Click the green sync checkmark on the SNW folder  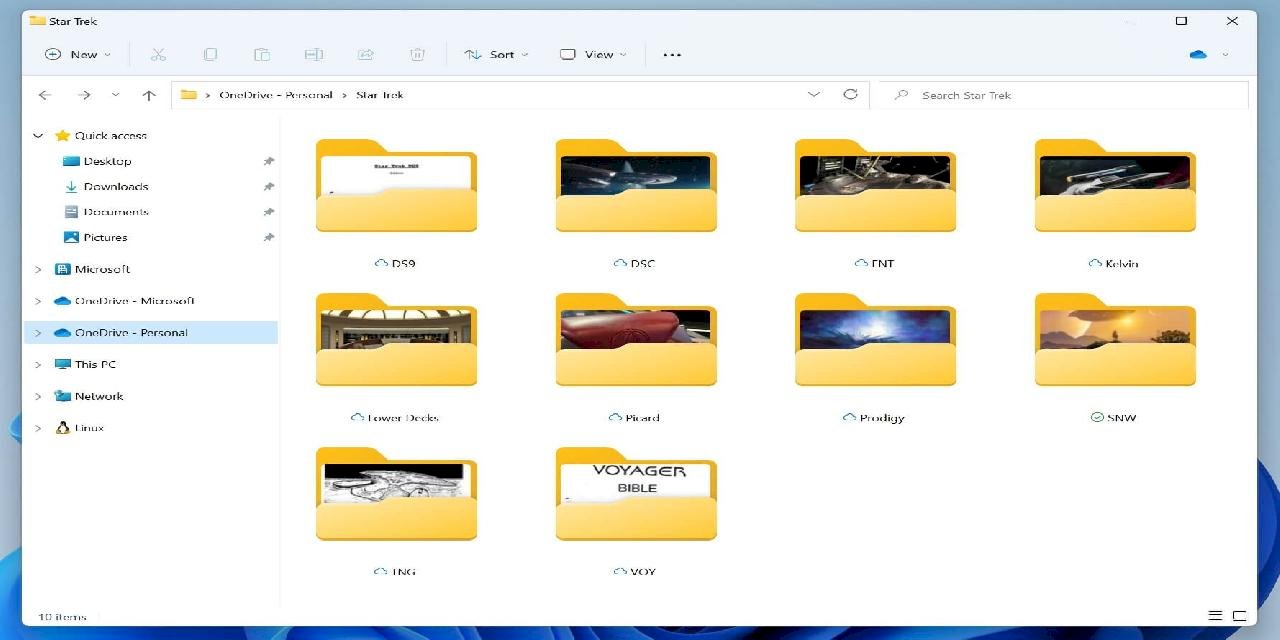click(1097, 417)
